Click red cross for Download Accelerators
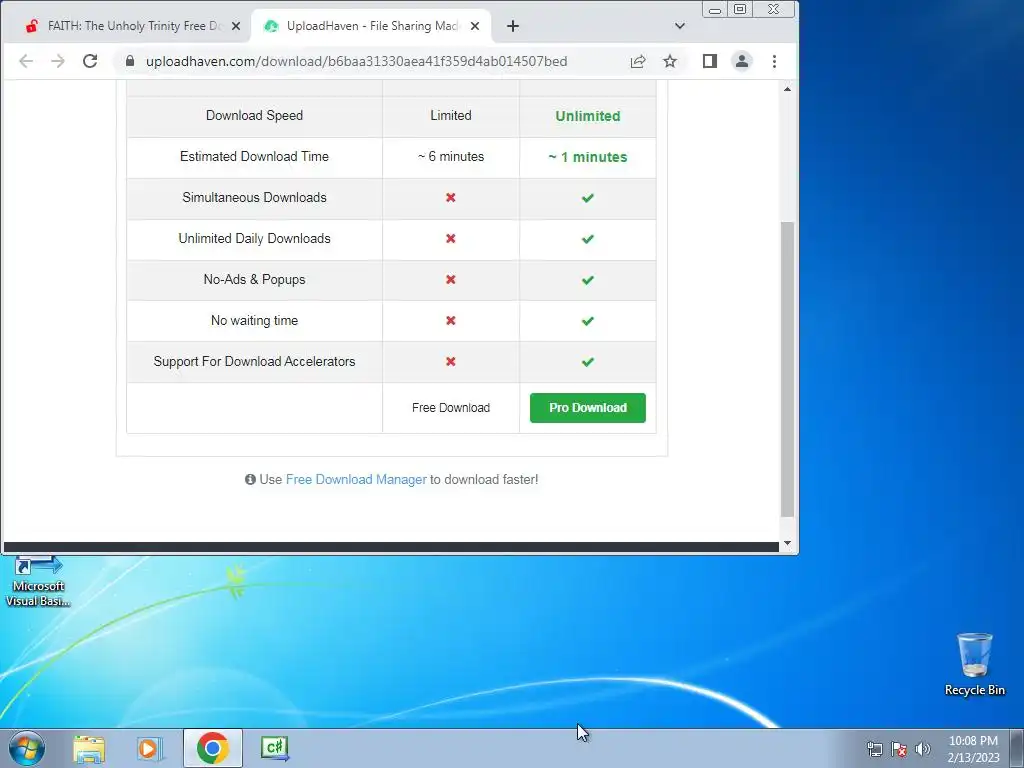1024x768 pixels. pyautogui.click(x=451, y=361)
